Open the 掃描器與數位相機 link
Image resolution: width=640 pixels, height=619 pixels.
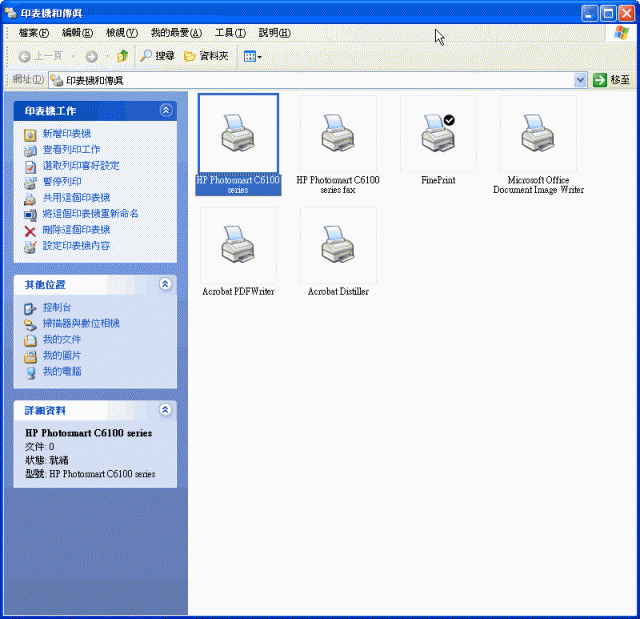tap(81, 323)
